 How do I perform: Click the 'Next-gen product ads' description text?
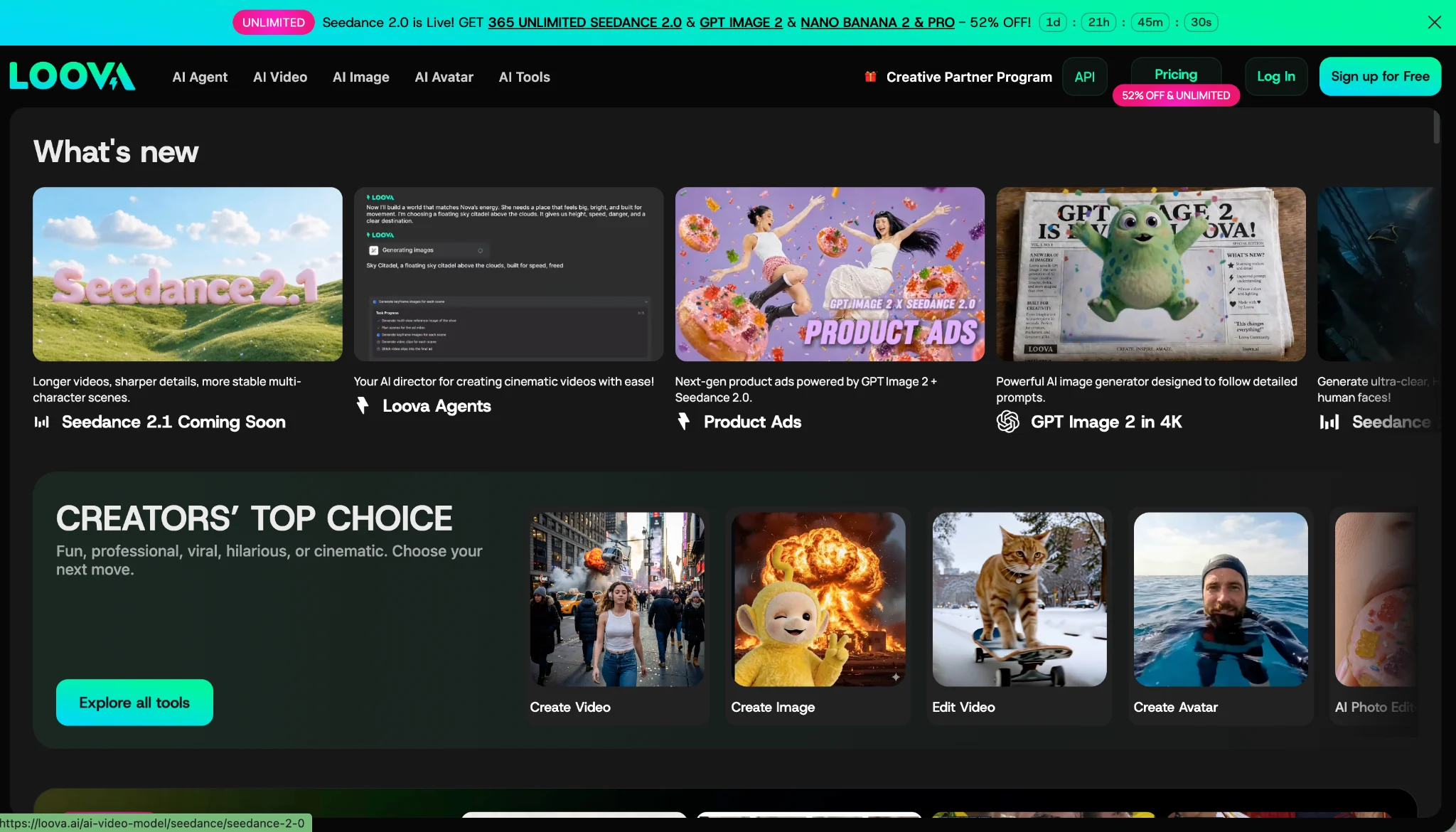pyautogui.click(x=806, y=389)
